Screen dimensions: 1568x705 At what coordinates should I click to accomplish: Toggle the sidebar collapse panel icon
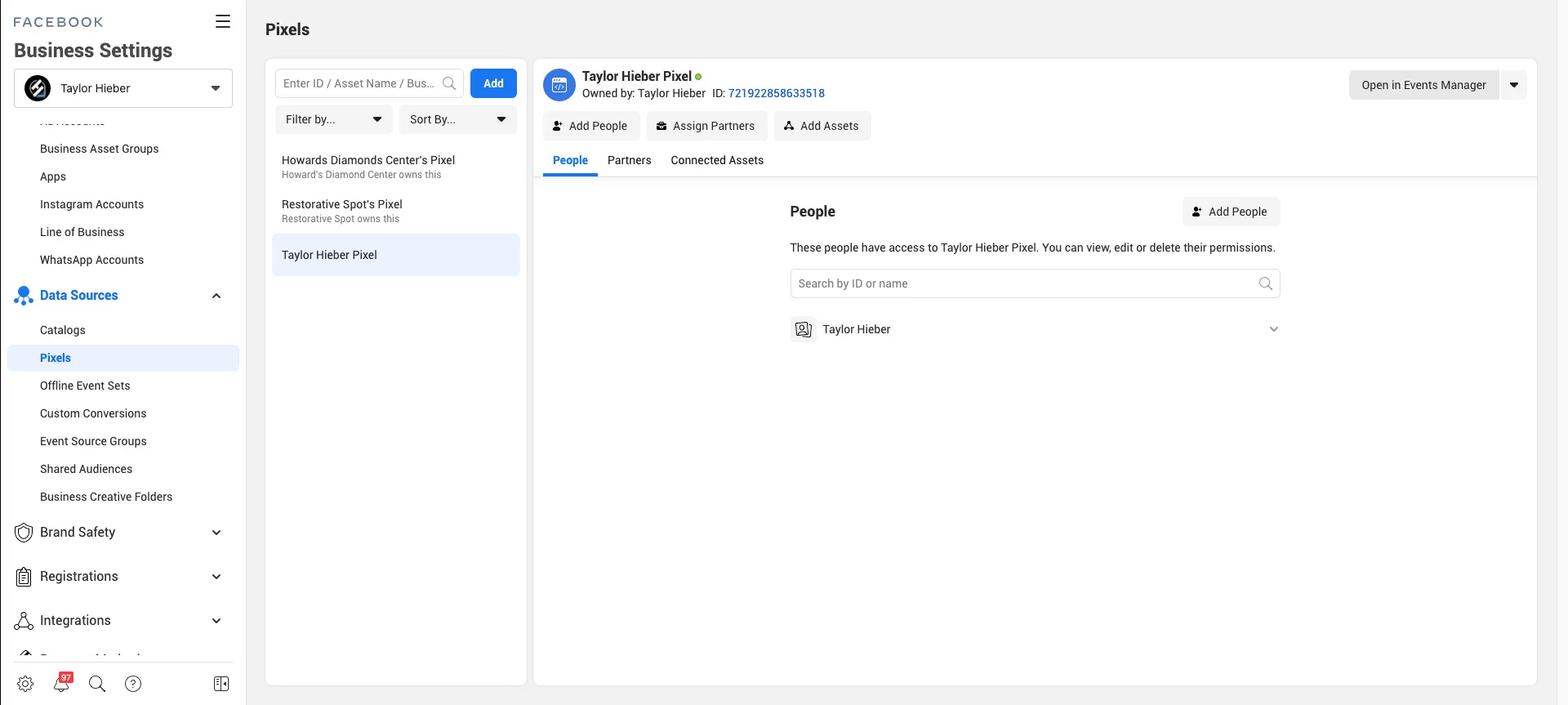(x=221, y=684)
